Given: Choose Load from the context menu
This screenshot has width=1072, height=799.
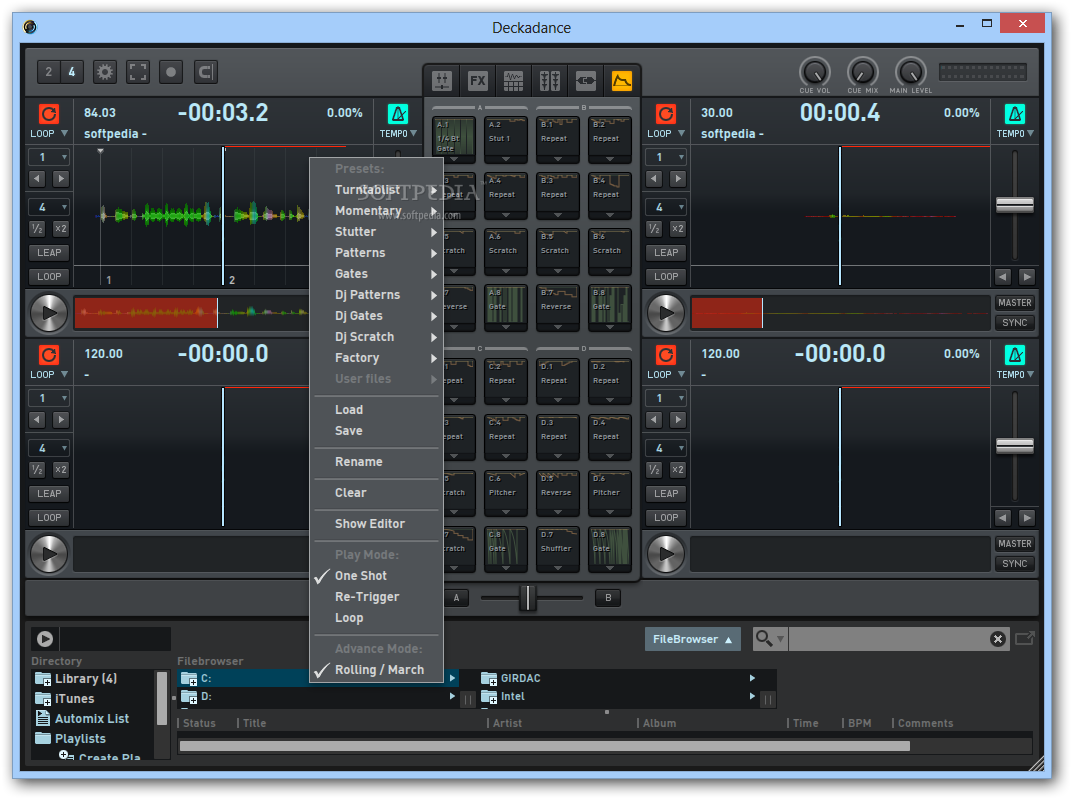Looking at the screenshot, I should tap(376, 410).
